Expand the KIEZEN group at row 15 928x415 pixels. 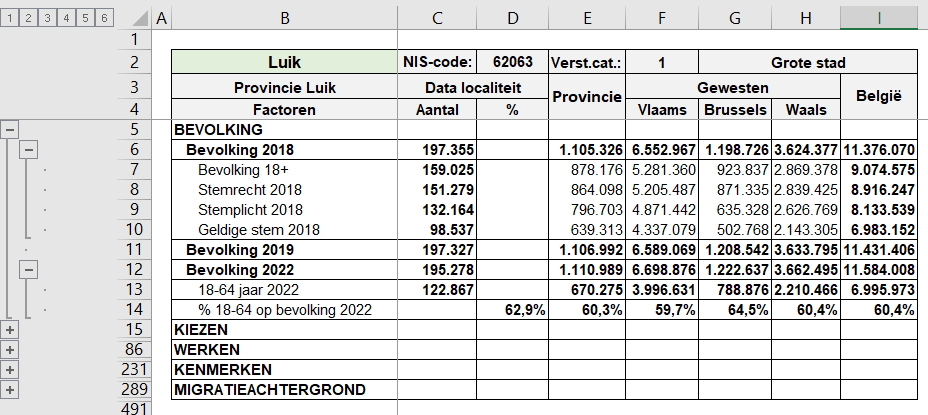point(10,330)
